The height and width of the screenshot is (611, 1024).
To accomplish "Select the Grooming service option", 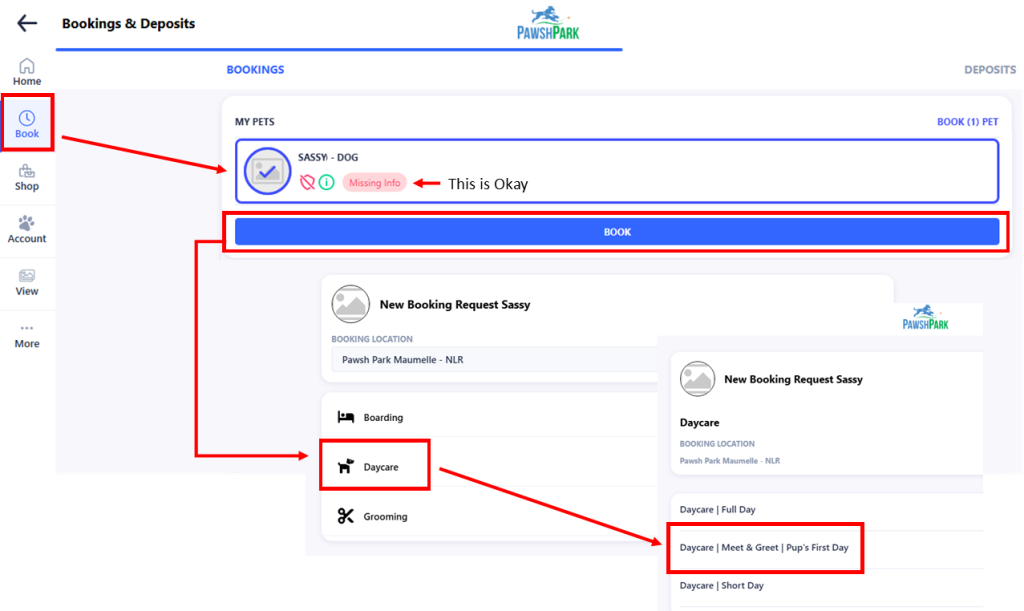I will tap(489, 516).
